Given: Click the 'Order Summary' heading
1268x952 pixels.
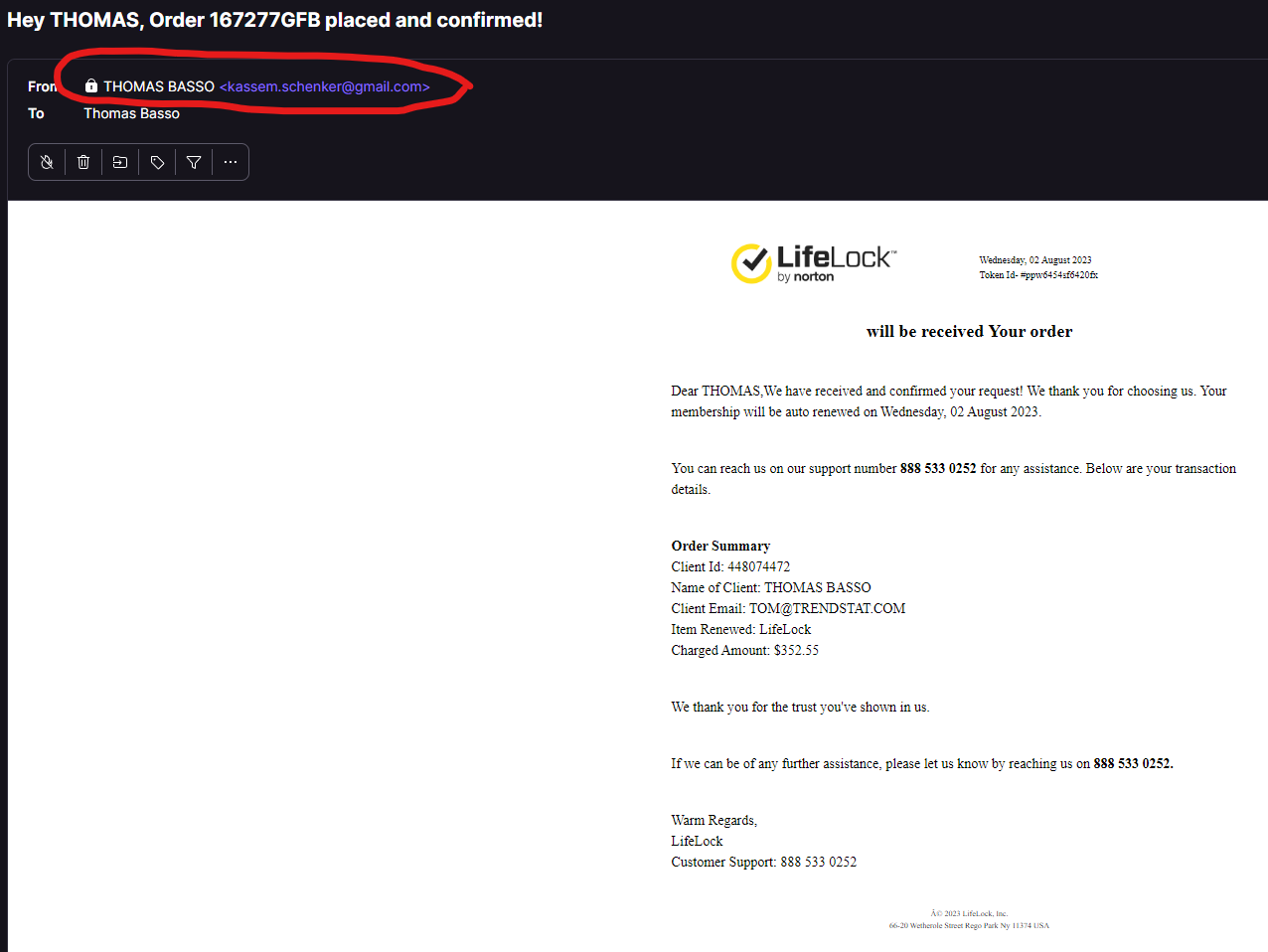Looking at the screenshot, I should (720, 546).
